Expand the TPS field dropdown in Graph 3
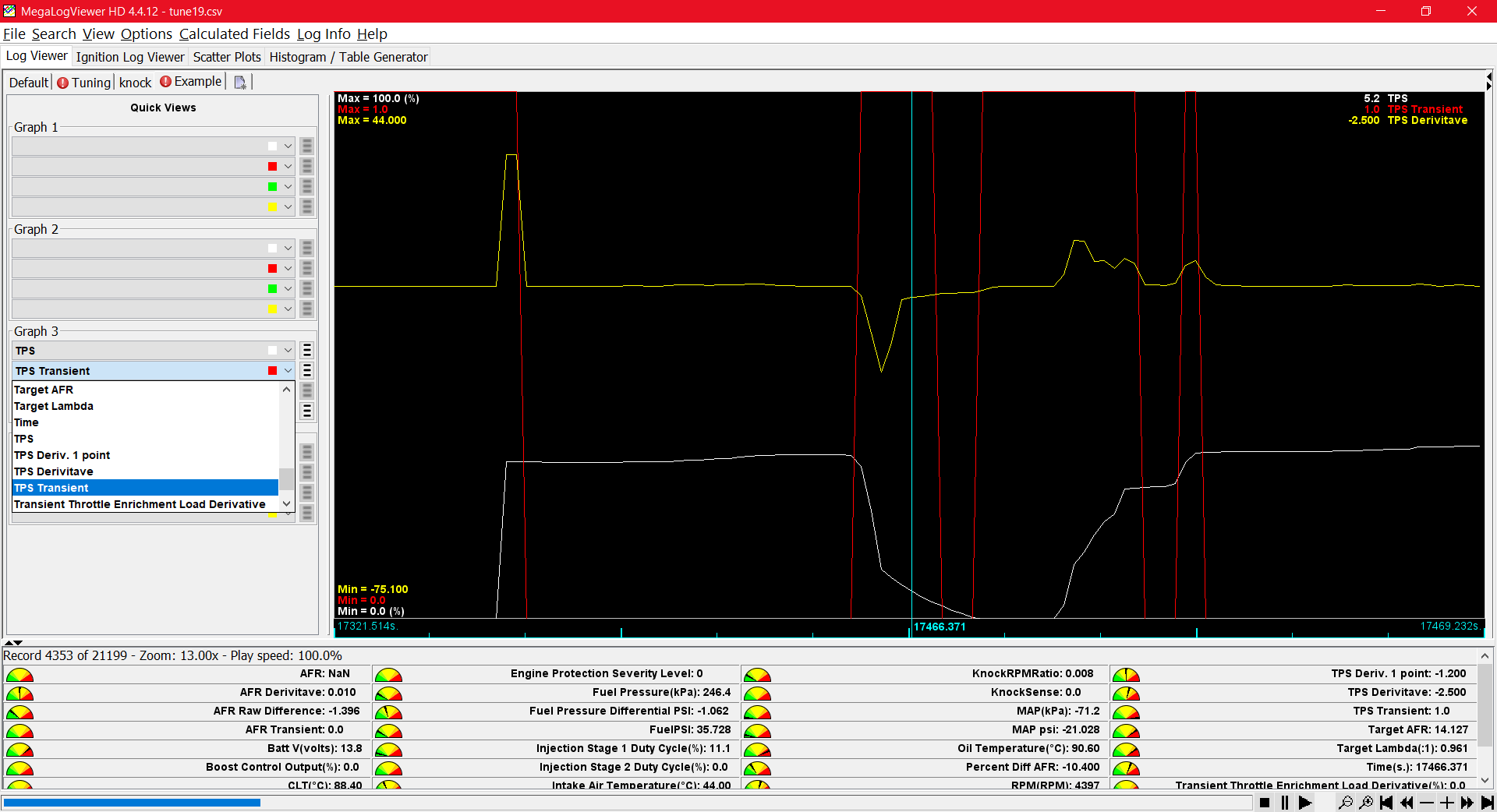The height and width of the screenshot is (812, 1497). coord(288,351)
